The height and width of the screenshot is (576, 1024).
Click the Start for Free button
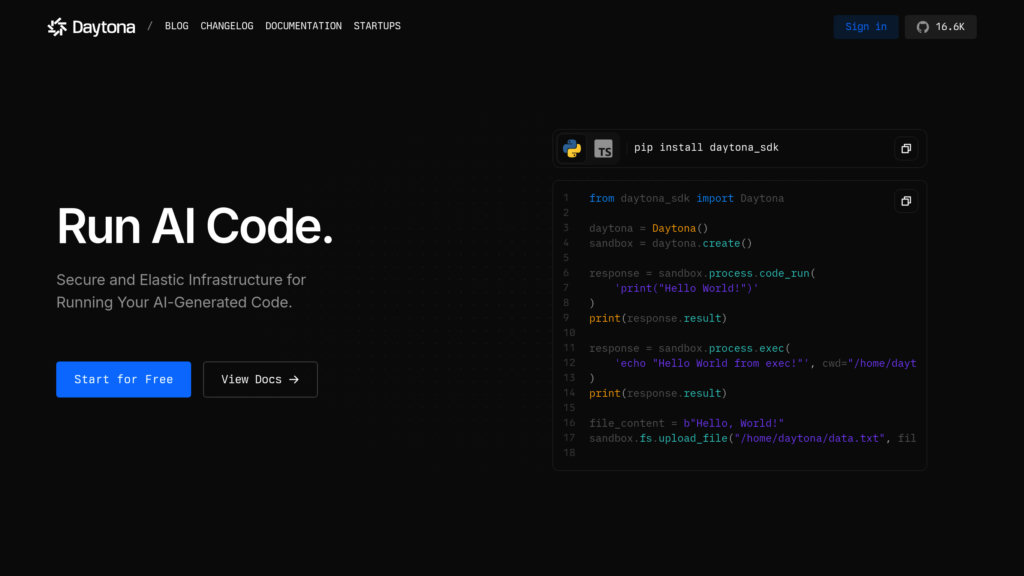[123, 380]
